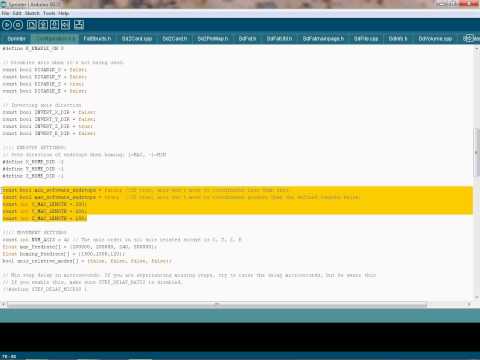Open the Help menu
The image size is (480, 360).
(63, 13)
